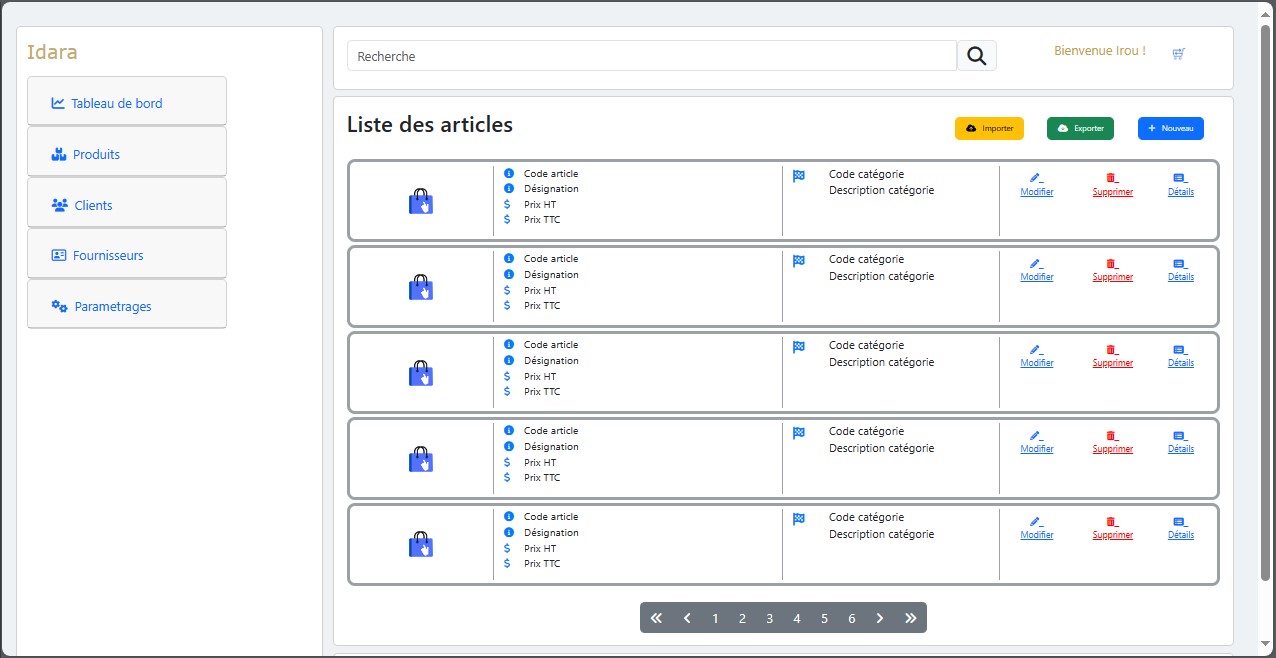
Task: Go to pagination page 4
Action: [797, 618]
